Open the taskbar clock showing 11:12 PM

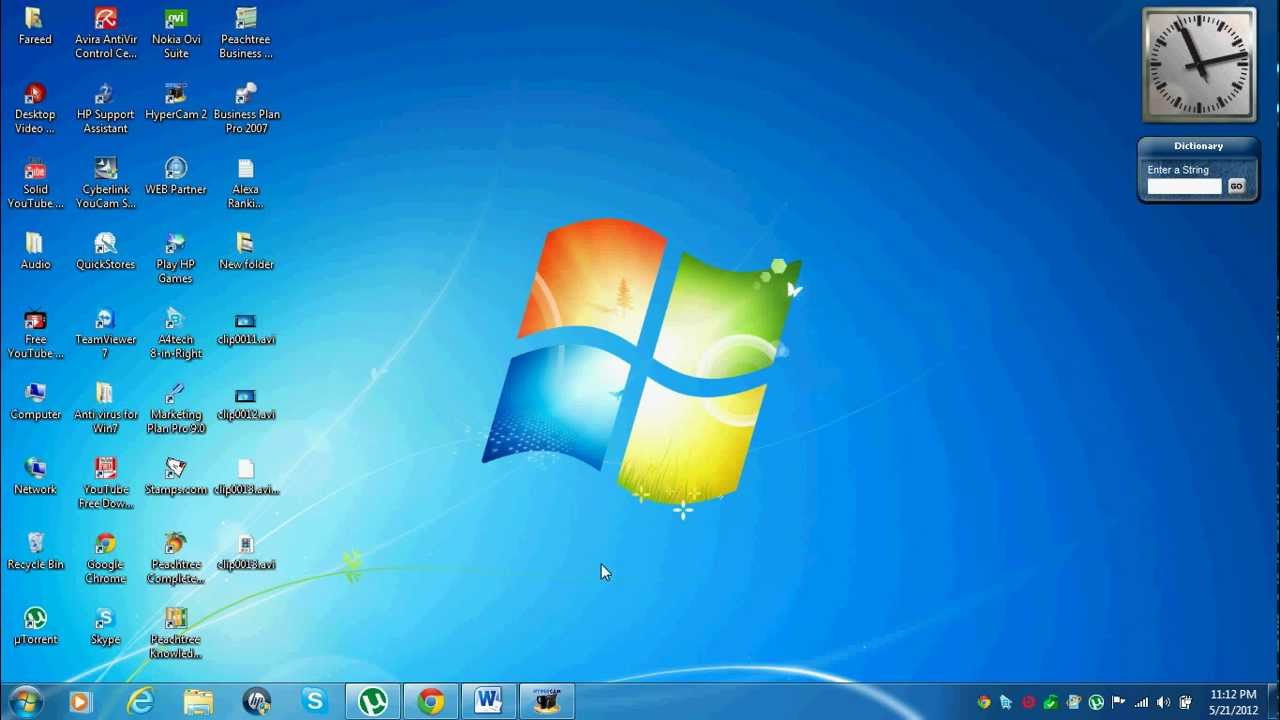click(x=1233, y=702)
